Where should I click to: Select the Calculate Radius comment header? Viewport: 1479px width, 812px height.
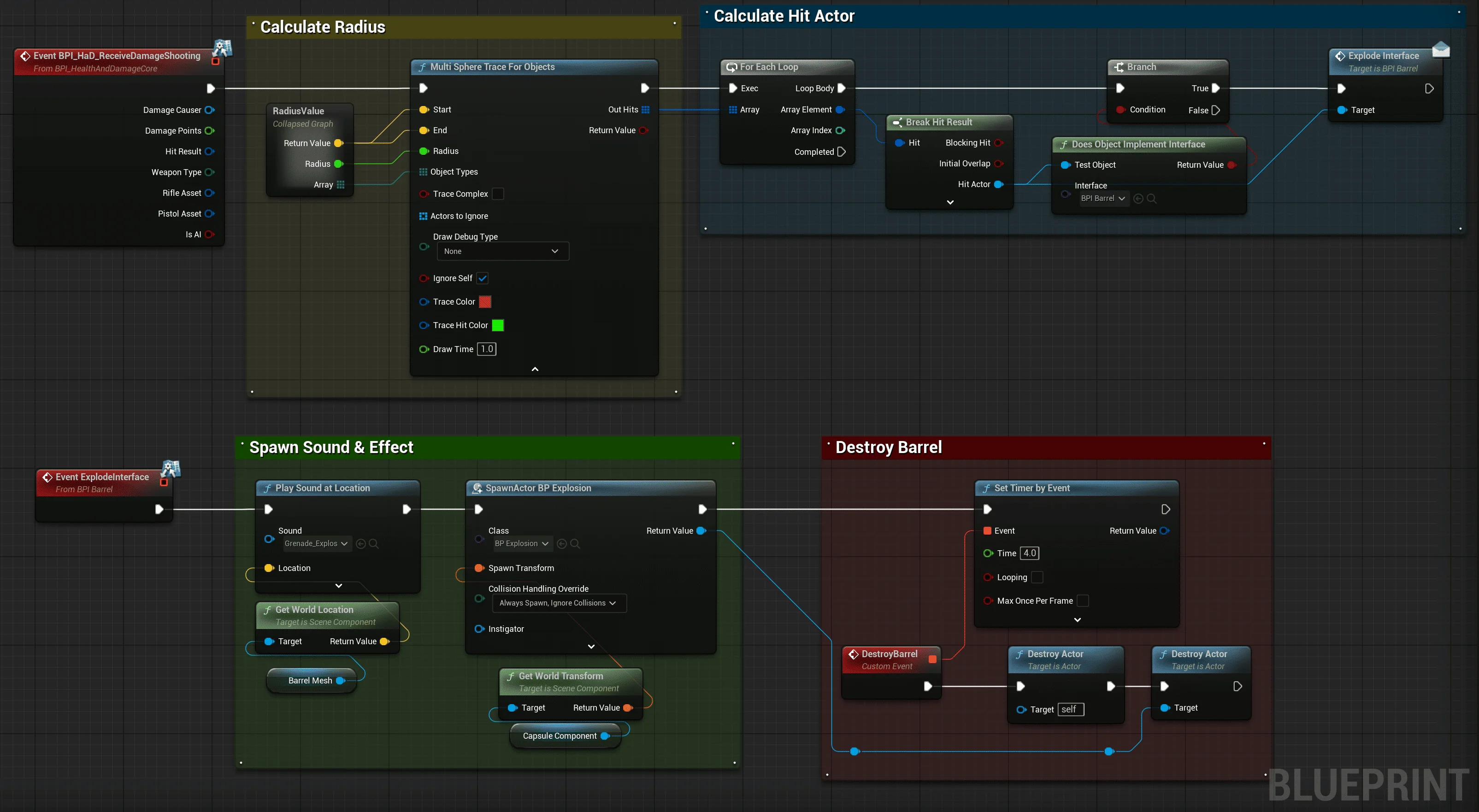[x=464, y=27]
